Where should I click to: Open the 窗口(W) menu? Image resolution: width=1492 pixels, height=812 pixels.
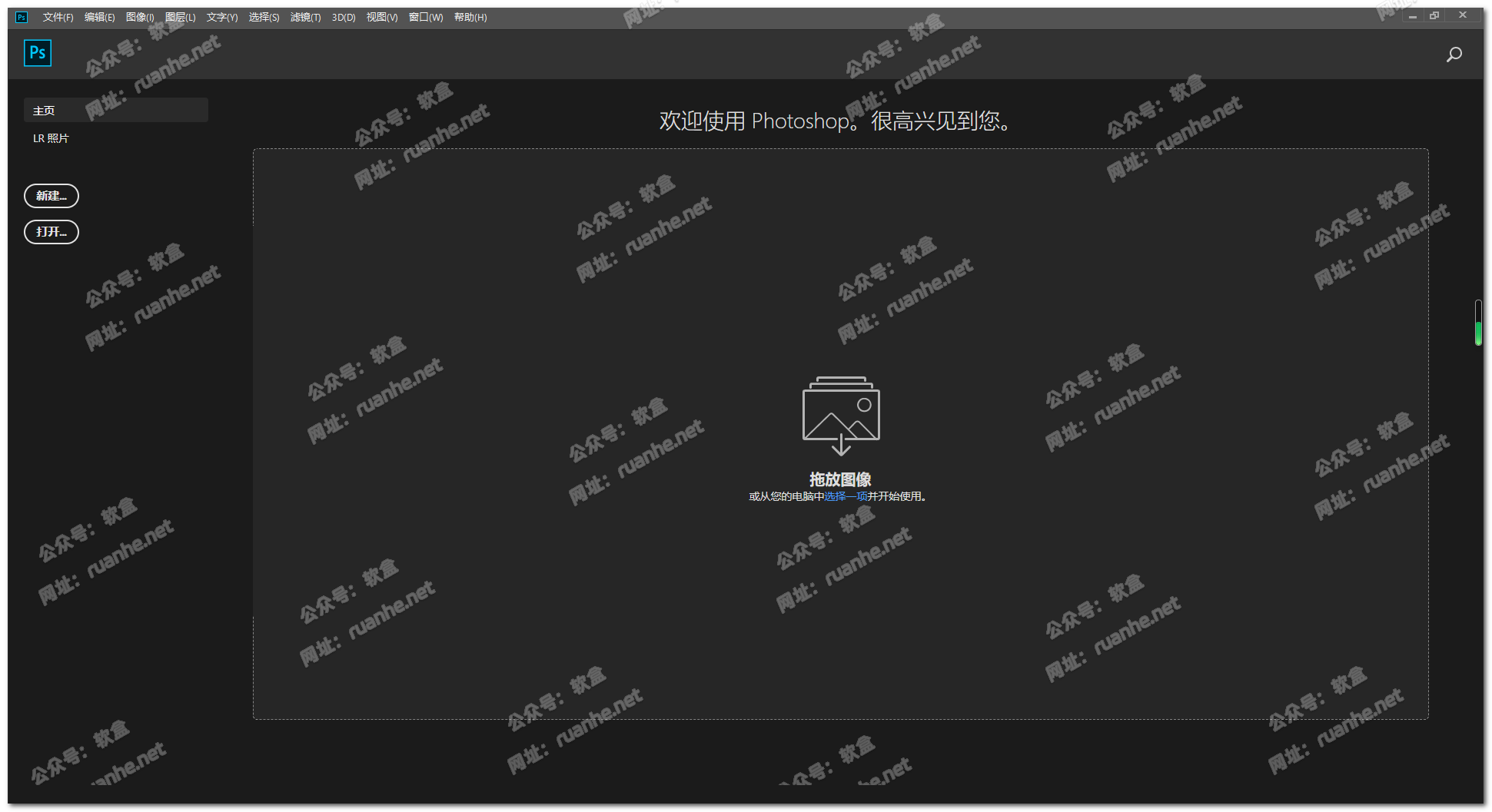426,17
